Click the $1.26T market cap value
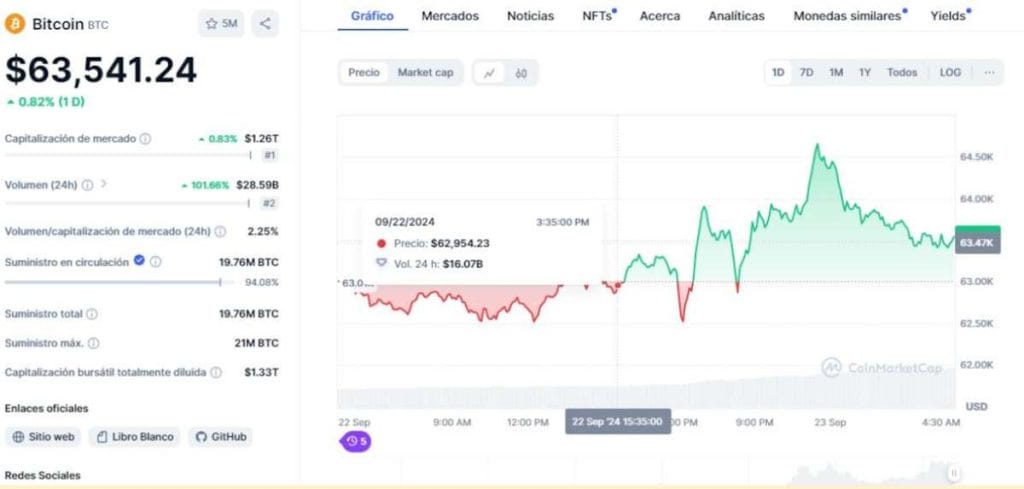 [x=261, y=138]
